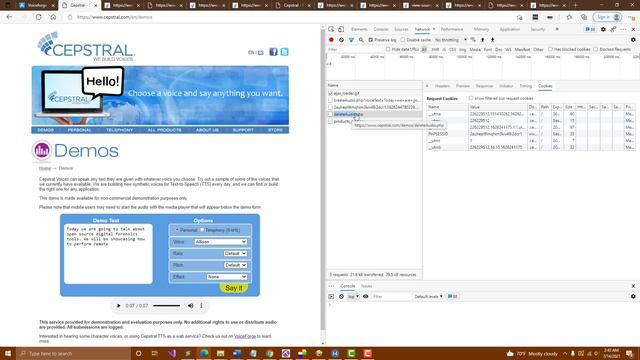Open console context 'top' dropdown
The image size is (640, 360).
pyautogui.click(x=353, y=297)
